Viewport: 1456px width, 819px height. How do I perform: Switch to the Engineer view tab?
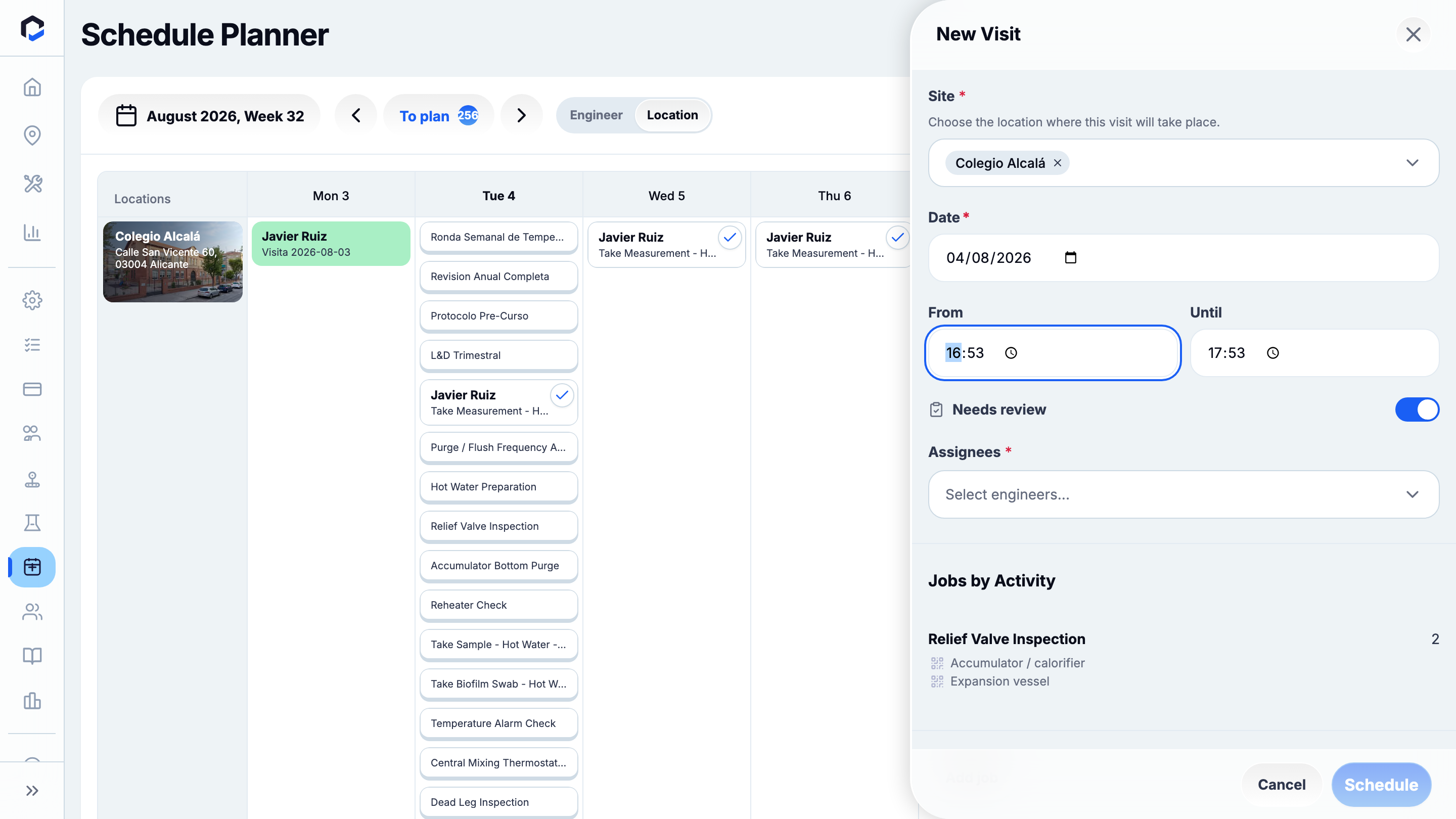point(596,115)
